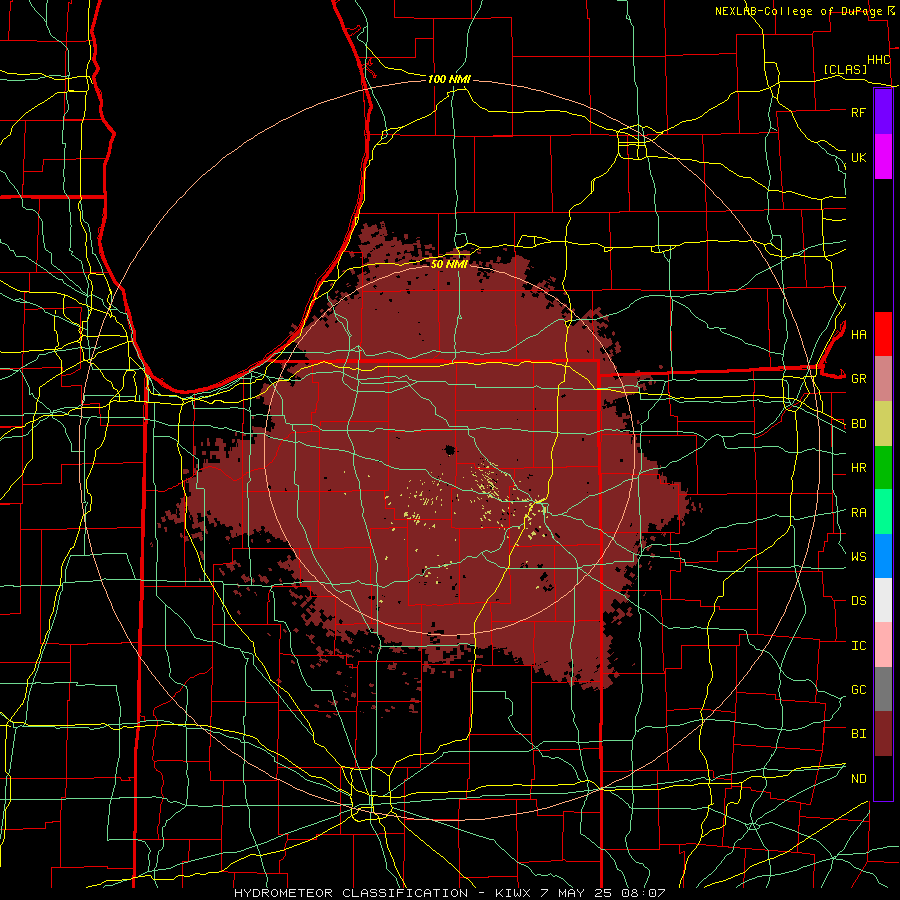The image size is (900, 900).
Task: Click the BI legend label
Action: tap(858, 734)
